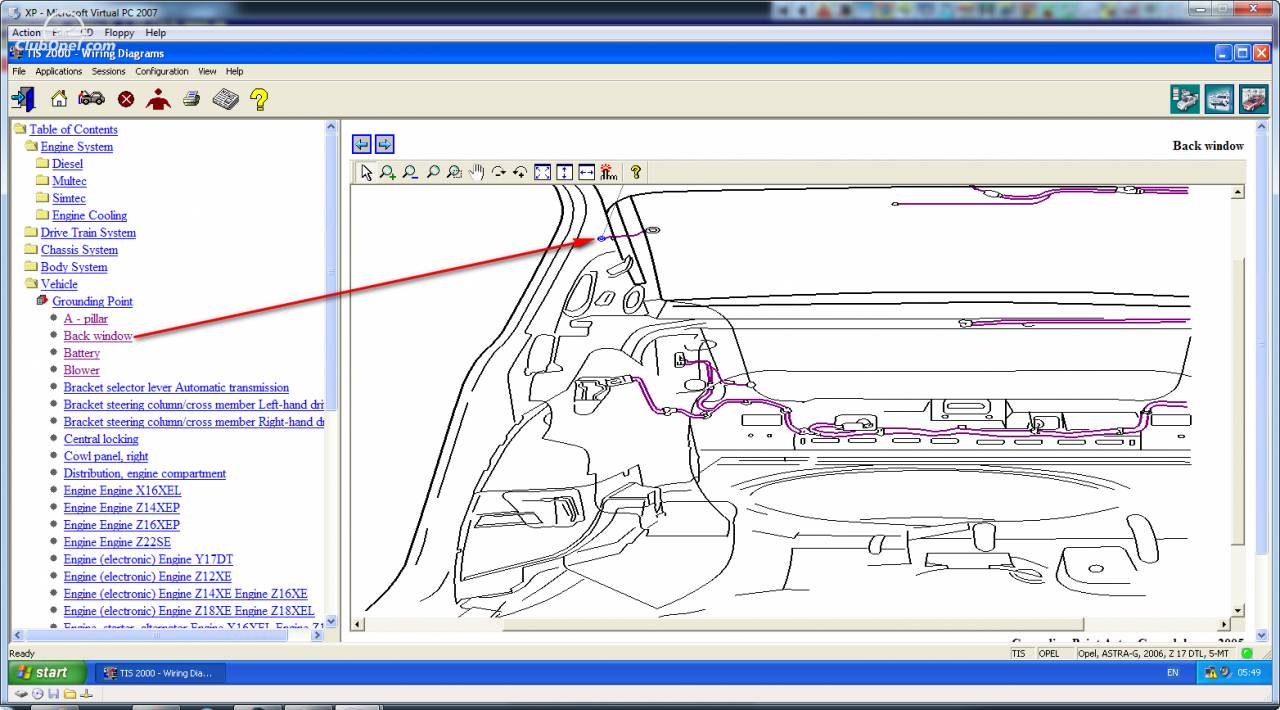Screen dimensions: 1280x710
Task: Open the Simtec folder link
Action: click(69, 198)
